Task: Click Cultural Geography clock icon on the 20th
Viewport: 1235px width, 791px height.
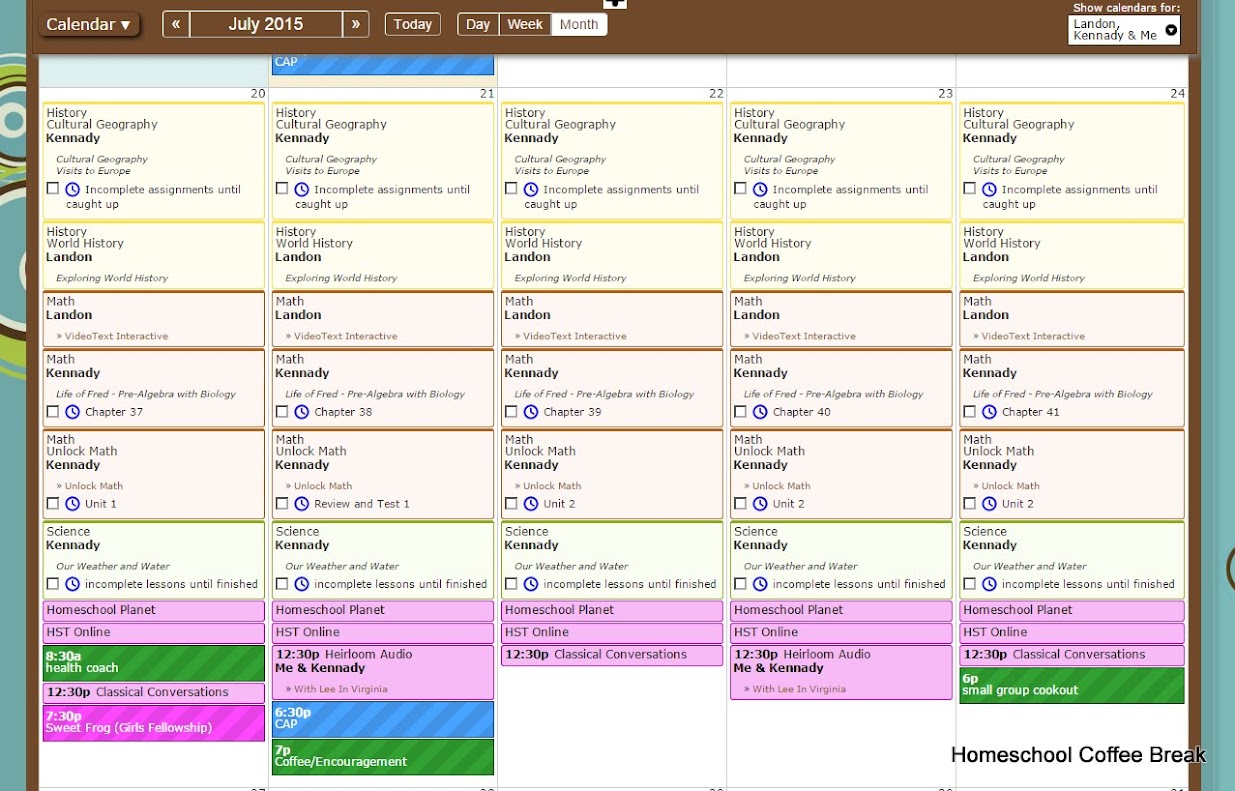Action: pos(73,189)
